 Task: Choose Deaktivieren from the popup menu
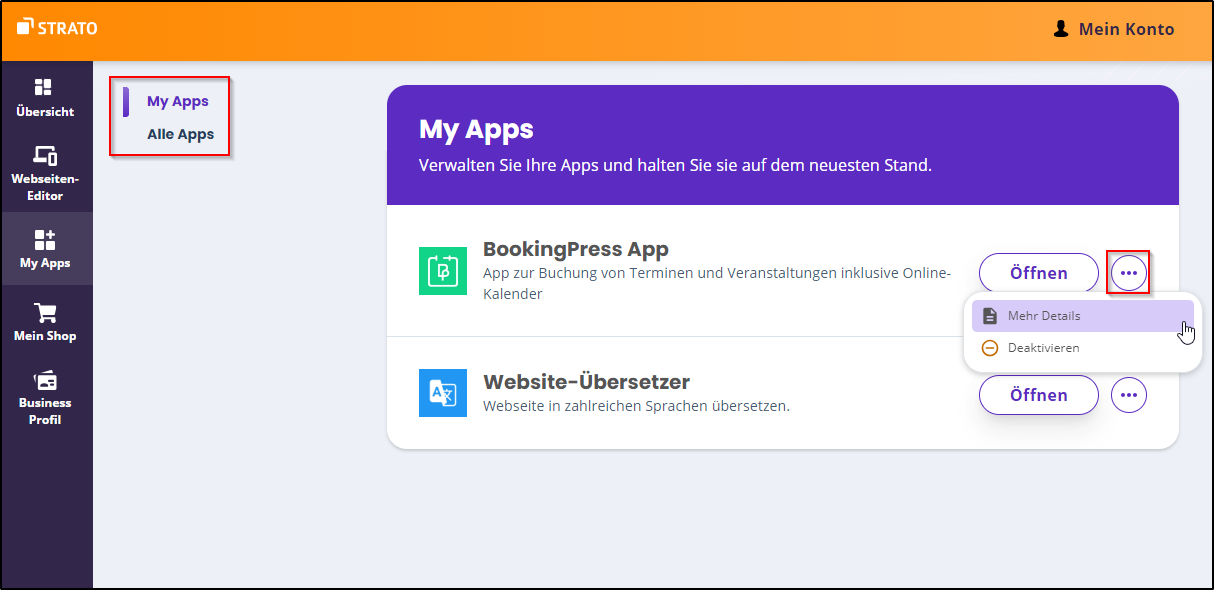[x=1043, y=348]
